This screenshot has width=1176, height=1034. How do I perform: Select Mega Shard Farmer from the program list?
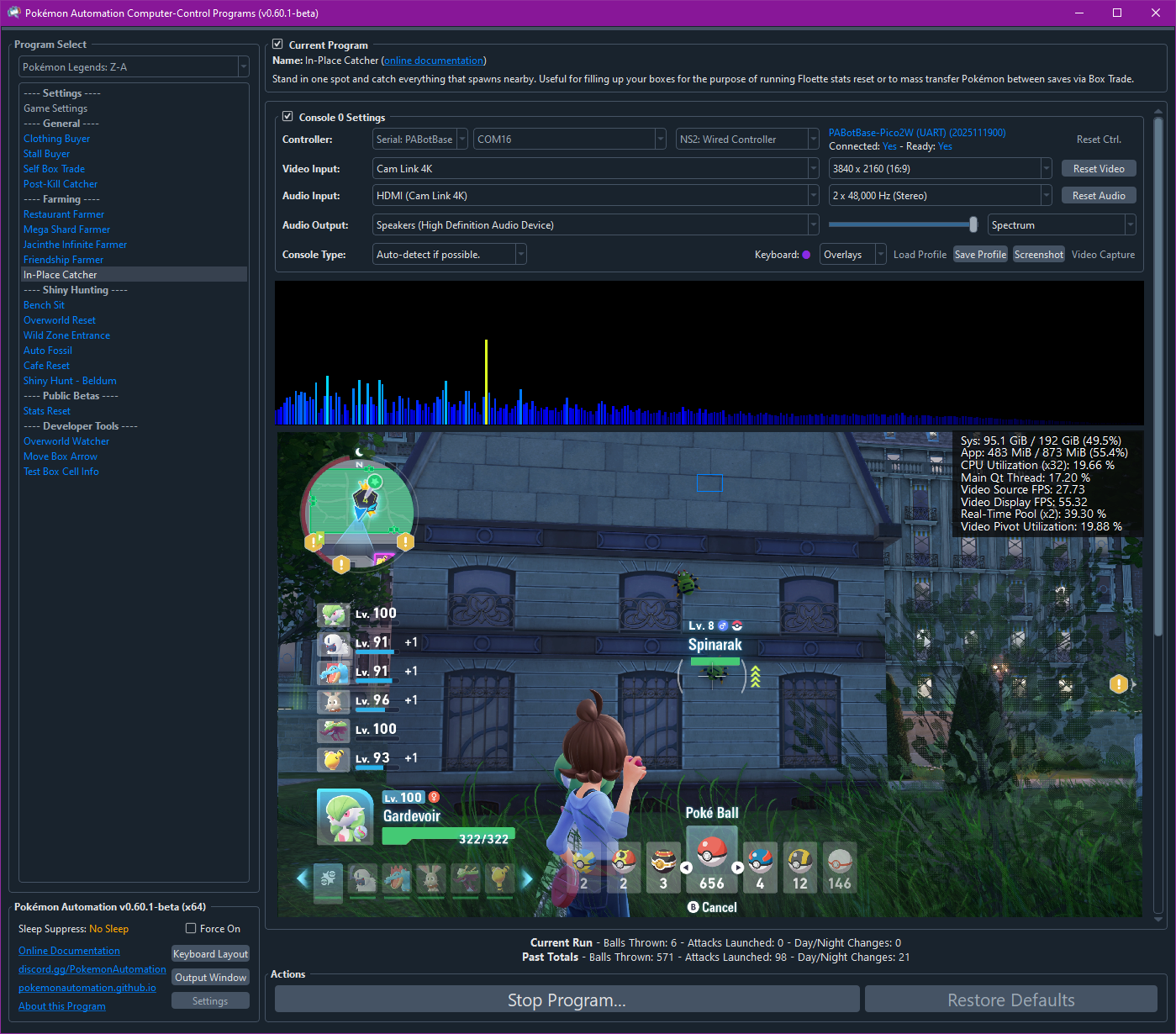(x=66, y=229)
